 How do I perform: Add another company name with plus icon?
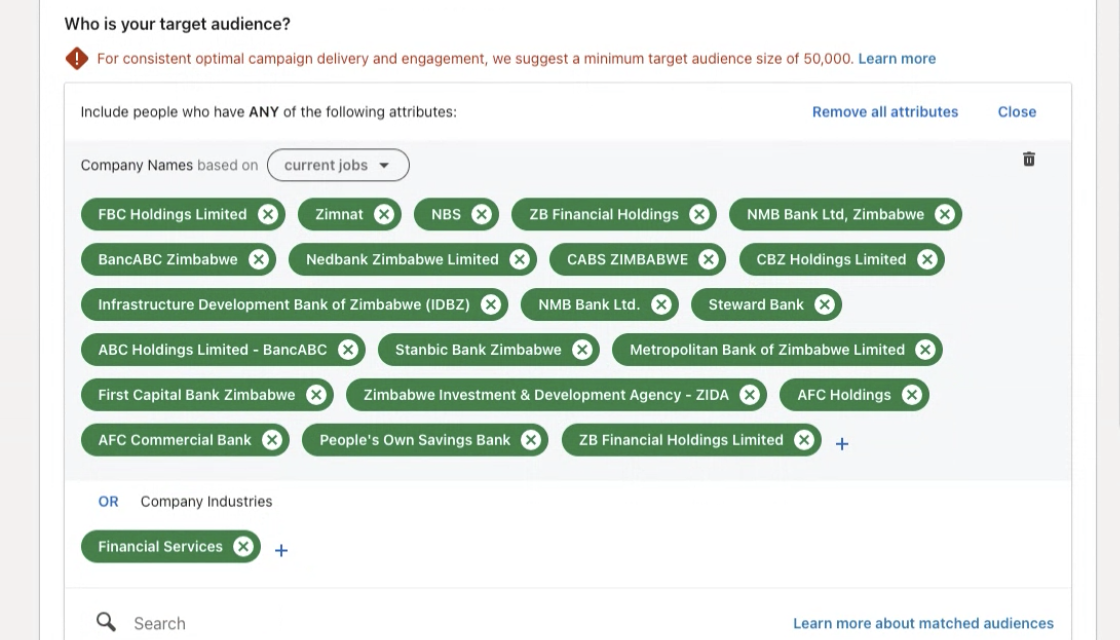(842, 444)
